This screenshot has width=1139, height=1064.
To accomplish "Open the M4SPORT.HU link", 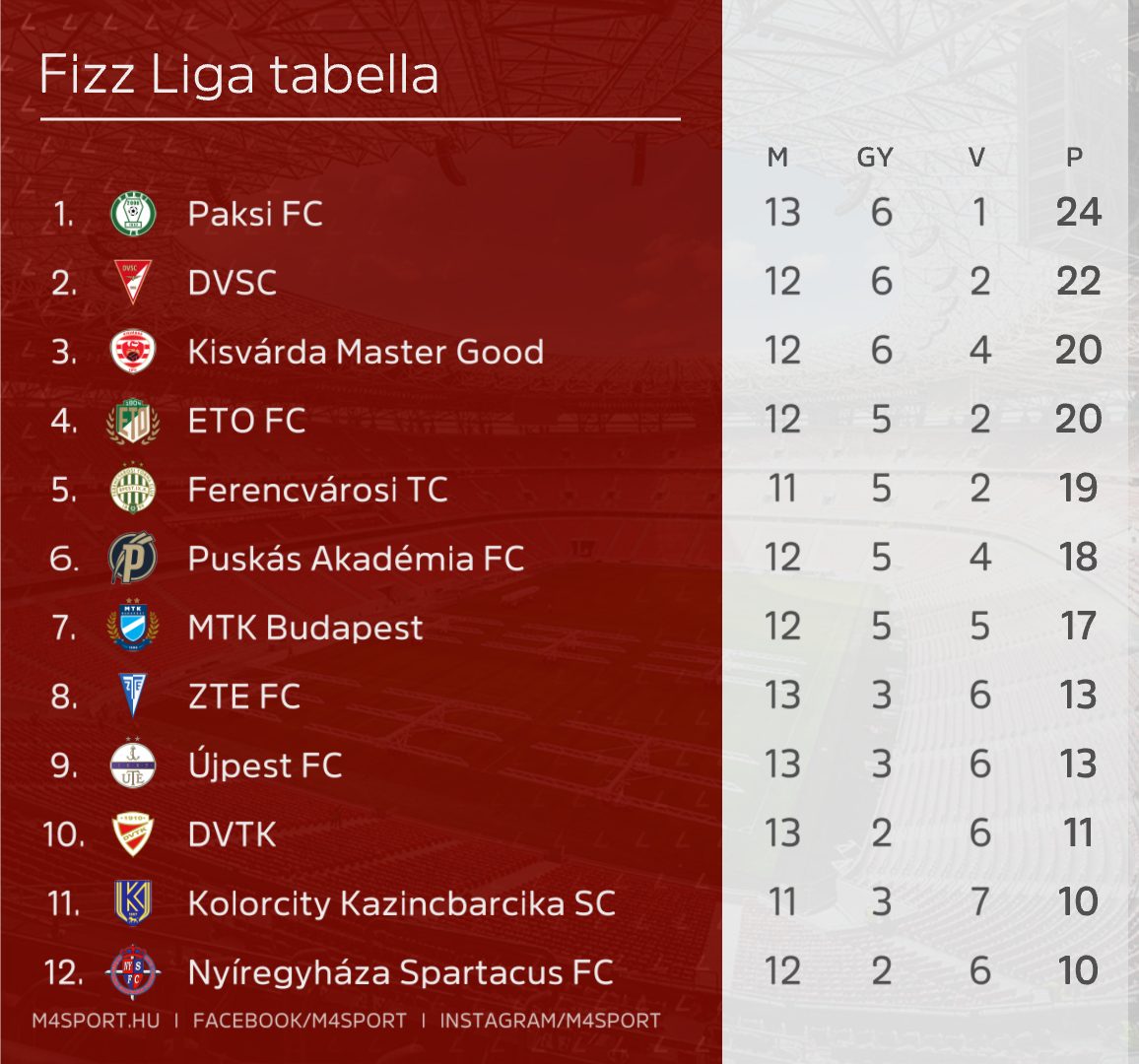I will tap(96, 1021).
